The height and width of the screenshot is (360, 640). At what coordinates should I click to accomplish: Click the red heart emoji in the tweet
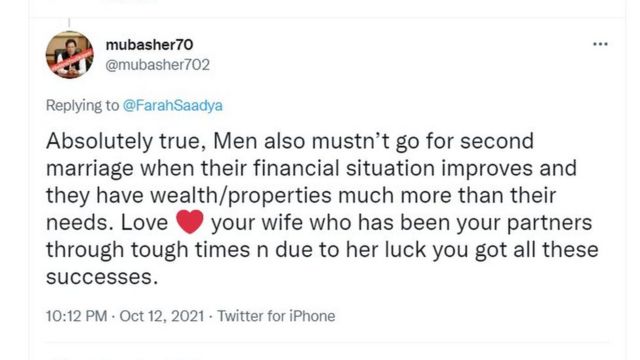tap(189, 222)
